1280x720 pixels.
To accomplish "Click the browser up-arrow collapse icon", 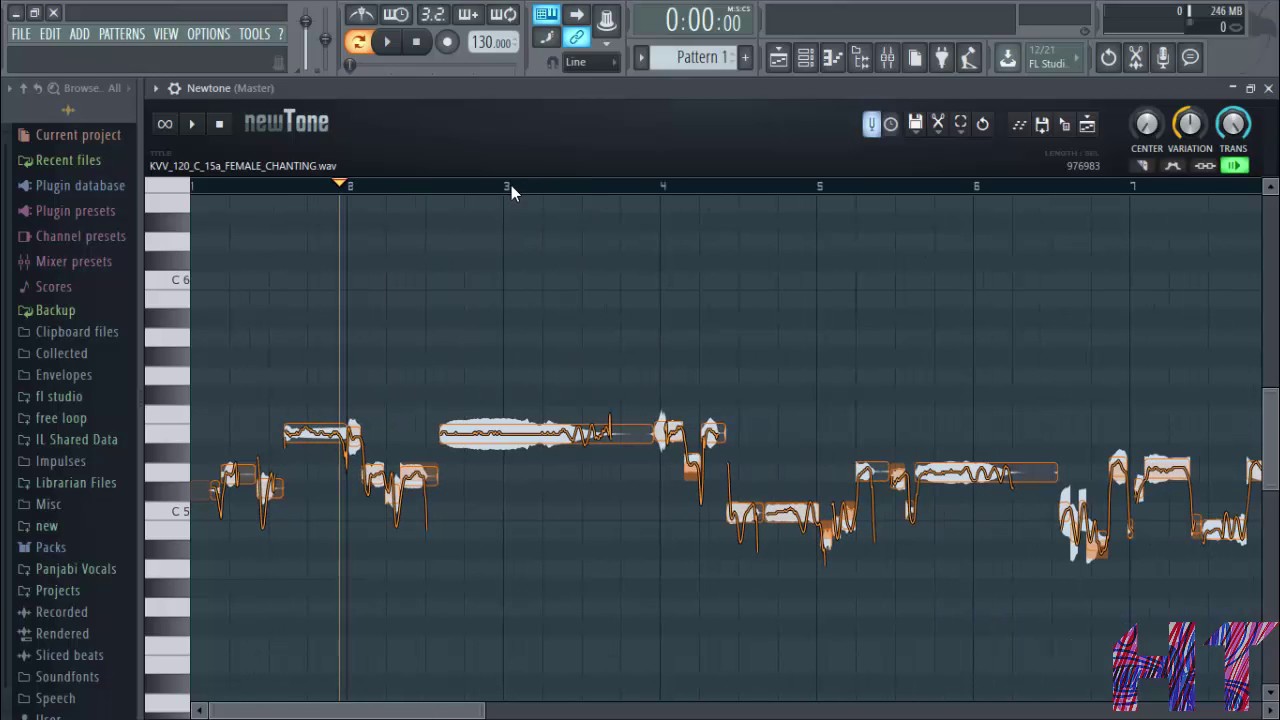I will [24, 88].
